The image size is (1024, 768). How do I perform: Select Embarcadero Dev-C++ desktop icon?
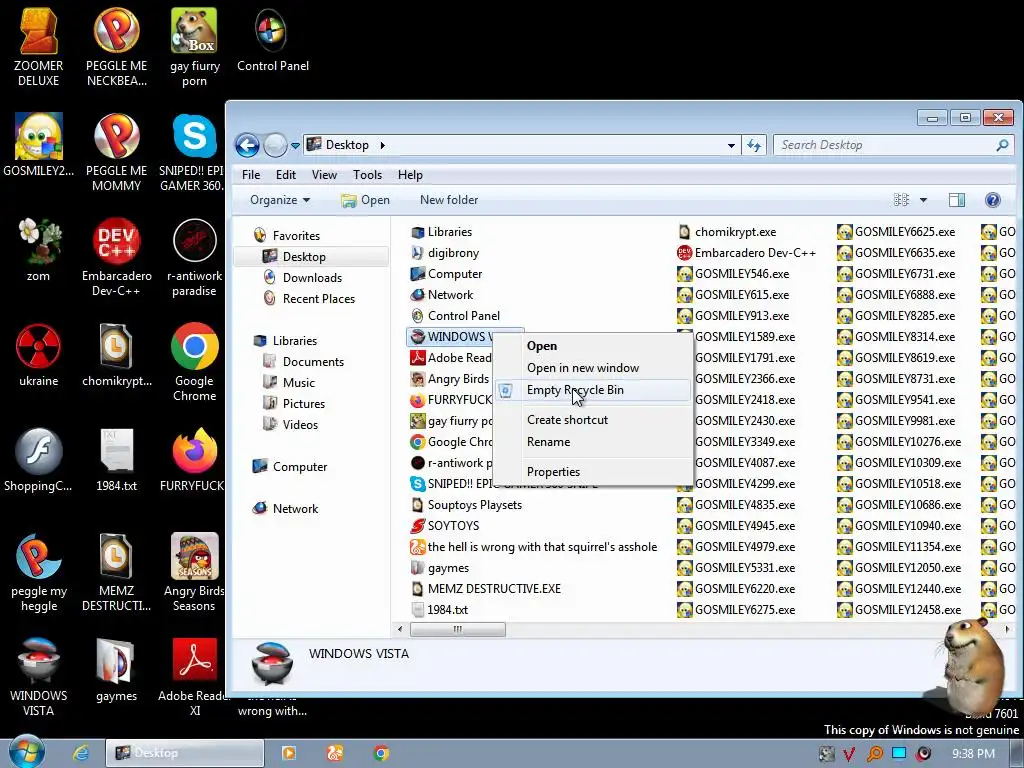[x=116, y=256]
